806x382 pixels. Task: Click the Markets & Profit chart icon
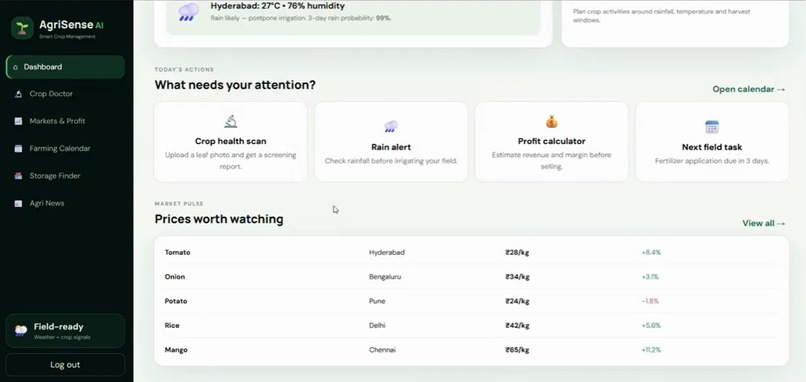[x=19, y=121]
